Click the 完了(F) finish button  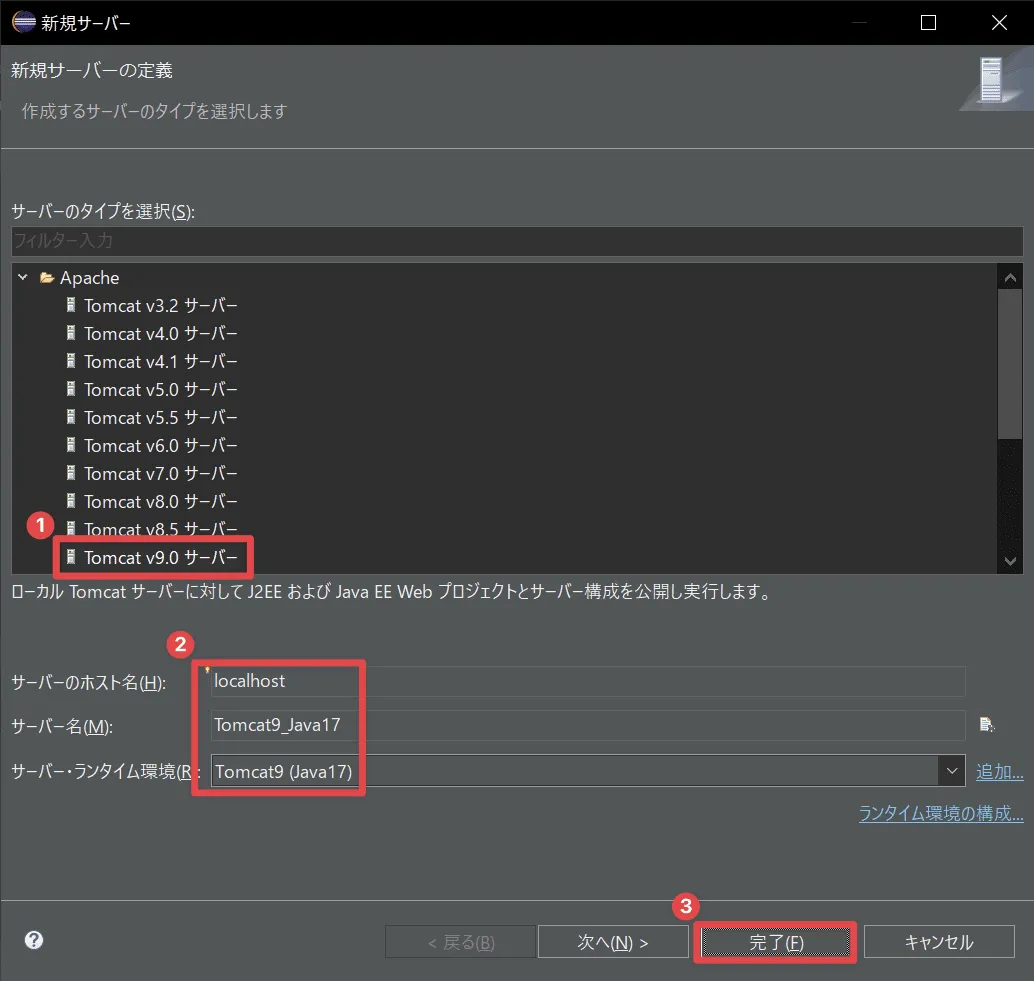click(x=776, y=942)
